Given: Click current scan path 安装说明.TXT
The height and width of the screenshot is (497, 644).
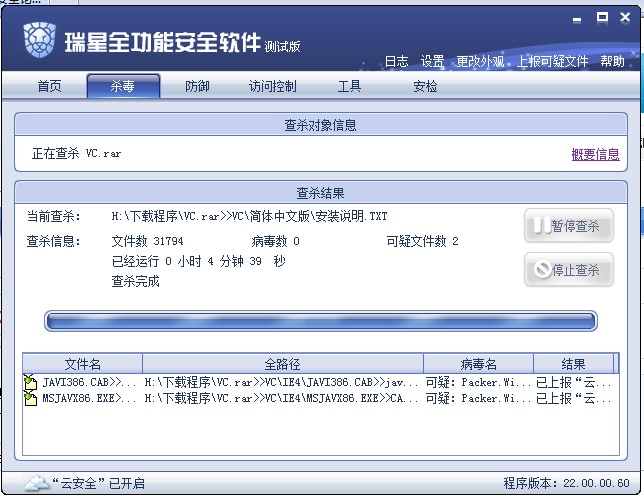Looking at the screenshot, I should tap(249, 216).
